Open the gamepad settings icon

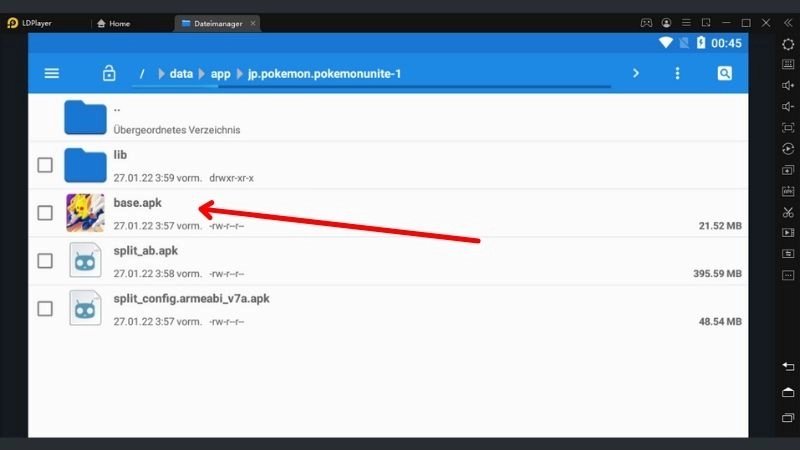(x=646, y=23)
